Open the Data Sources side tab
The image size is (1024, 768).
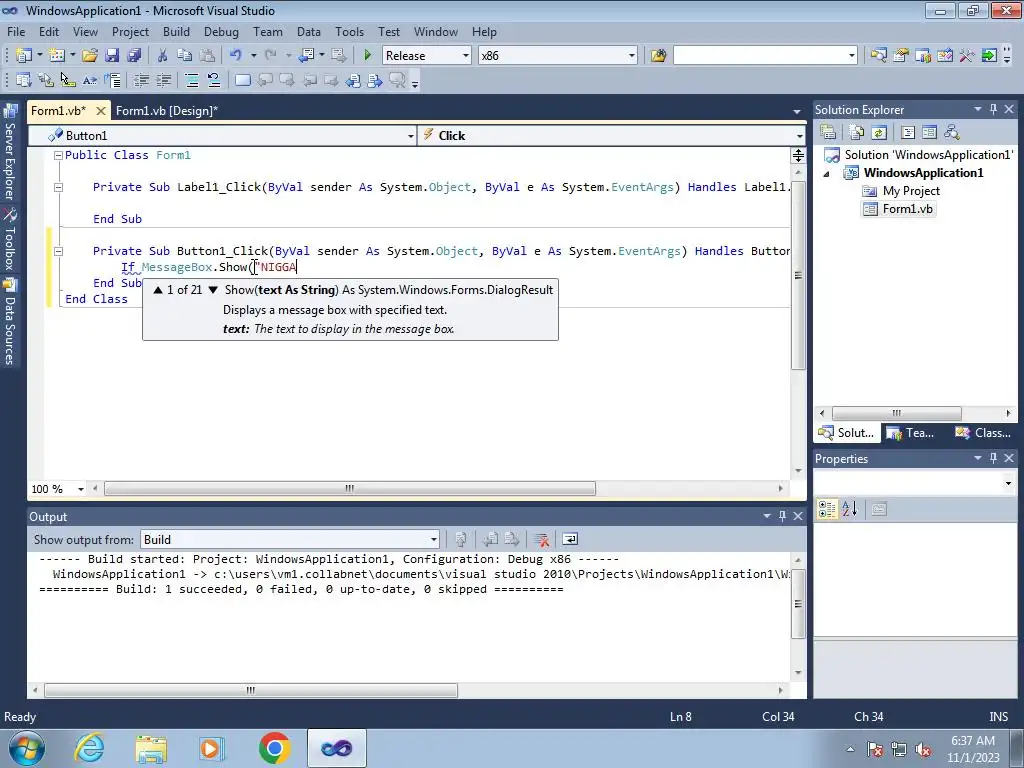pos(10,321)
